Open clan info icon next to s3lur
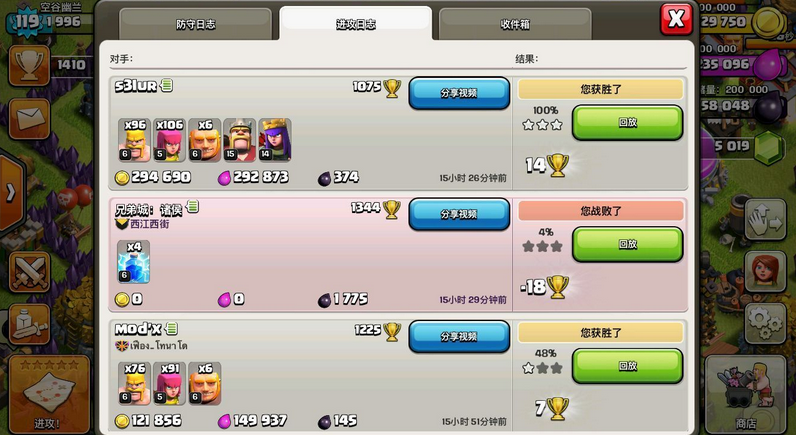This screenshot has height=435, width=796. point(167,85)
